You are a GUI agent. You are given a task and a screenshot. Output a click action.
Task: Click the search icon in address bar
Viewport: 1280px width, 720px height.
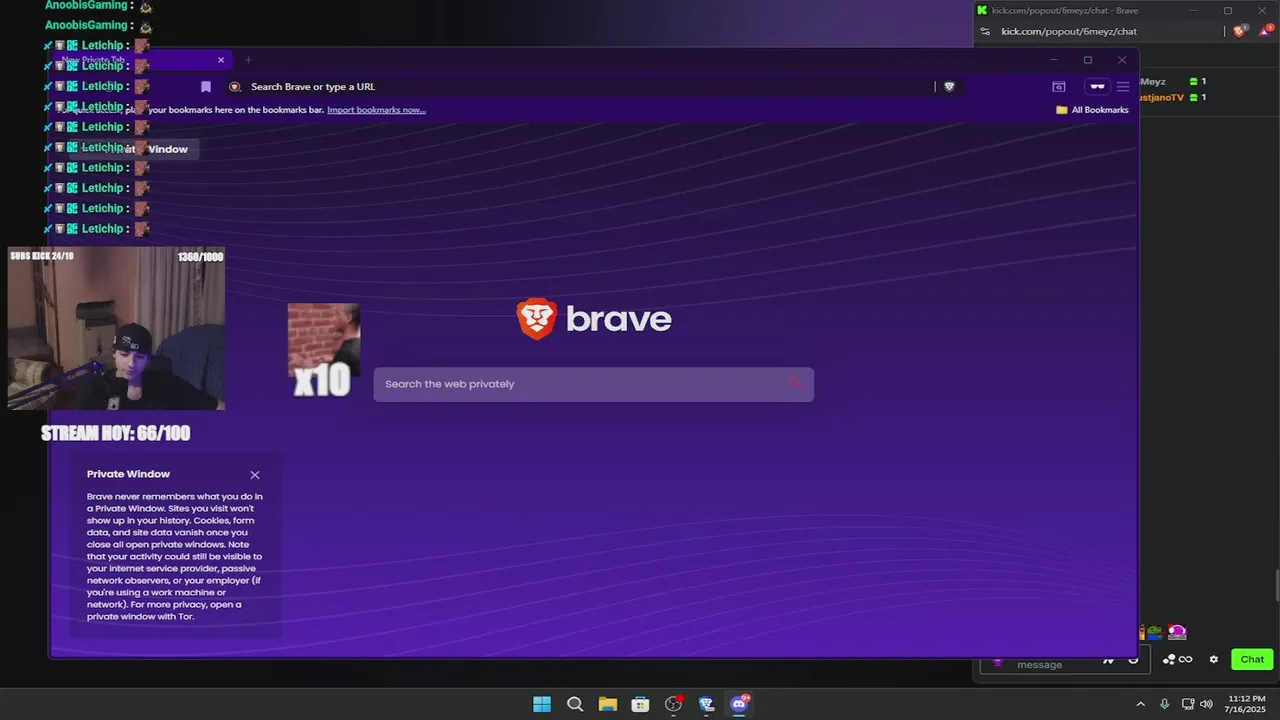pos(235,87)
